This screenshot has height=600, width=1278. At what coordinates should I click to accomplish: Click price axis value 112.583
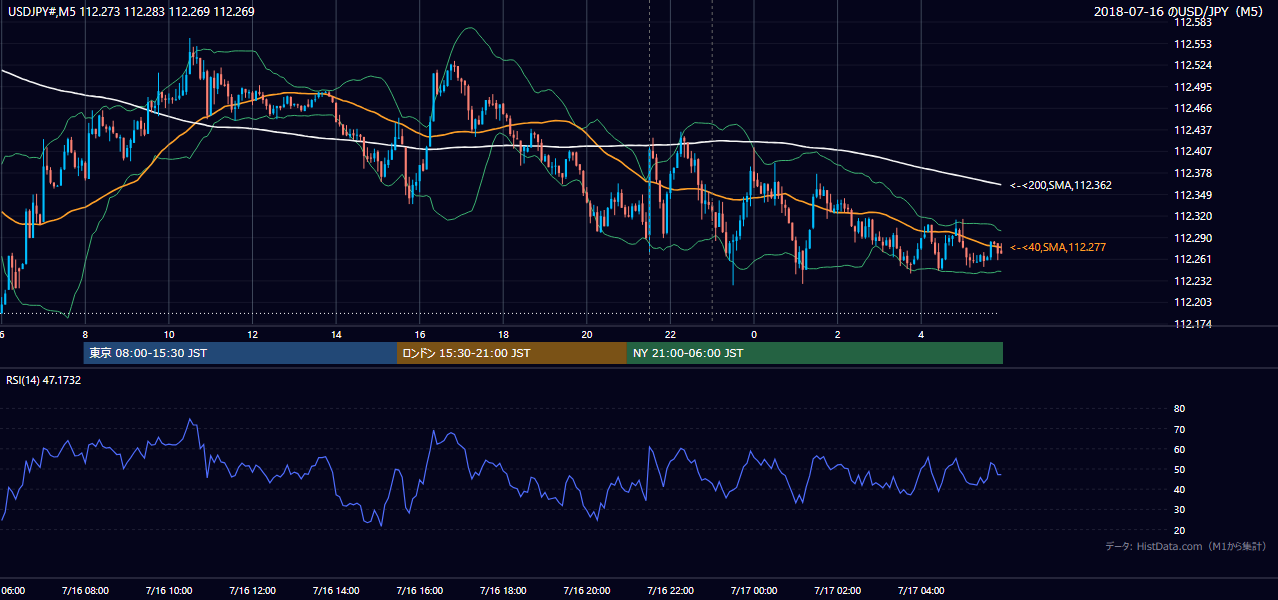1192,22
